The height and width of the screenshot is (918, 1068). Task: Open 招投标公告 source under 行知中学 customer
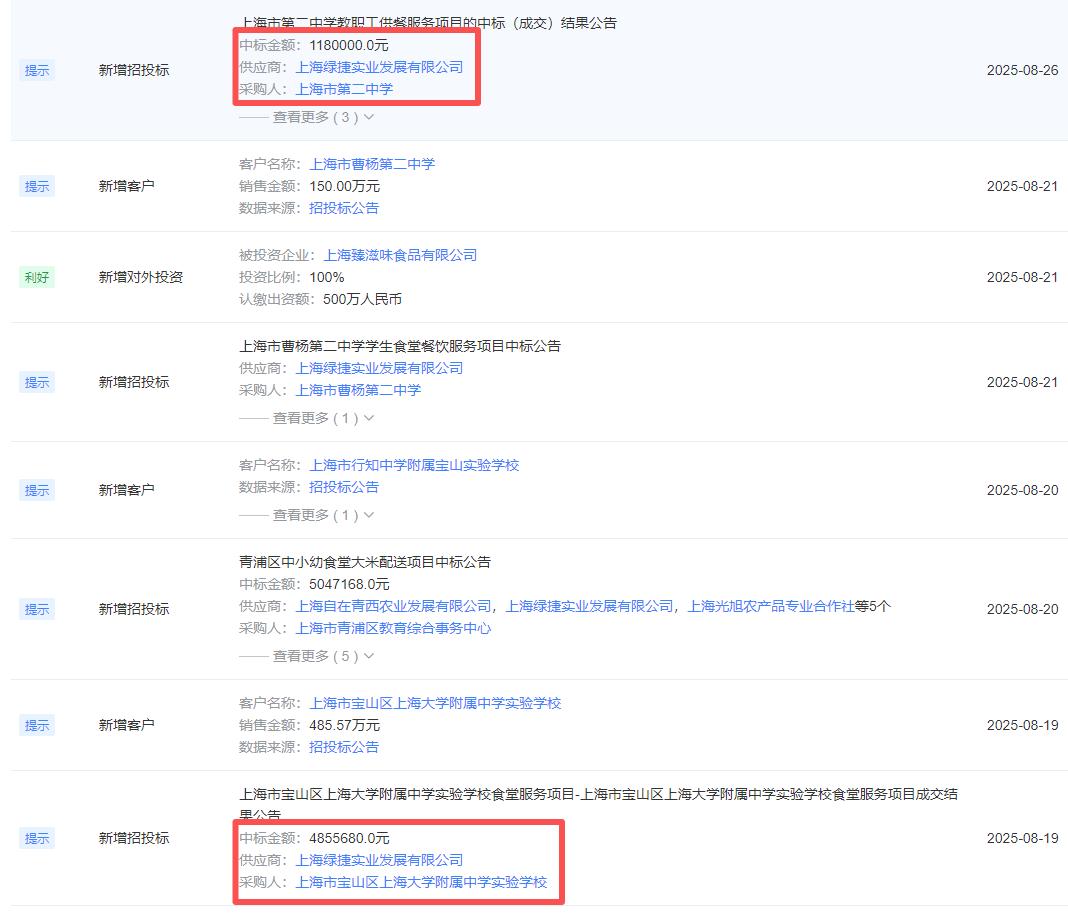coord(344,487)
